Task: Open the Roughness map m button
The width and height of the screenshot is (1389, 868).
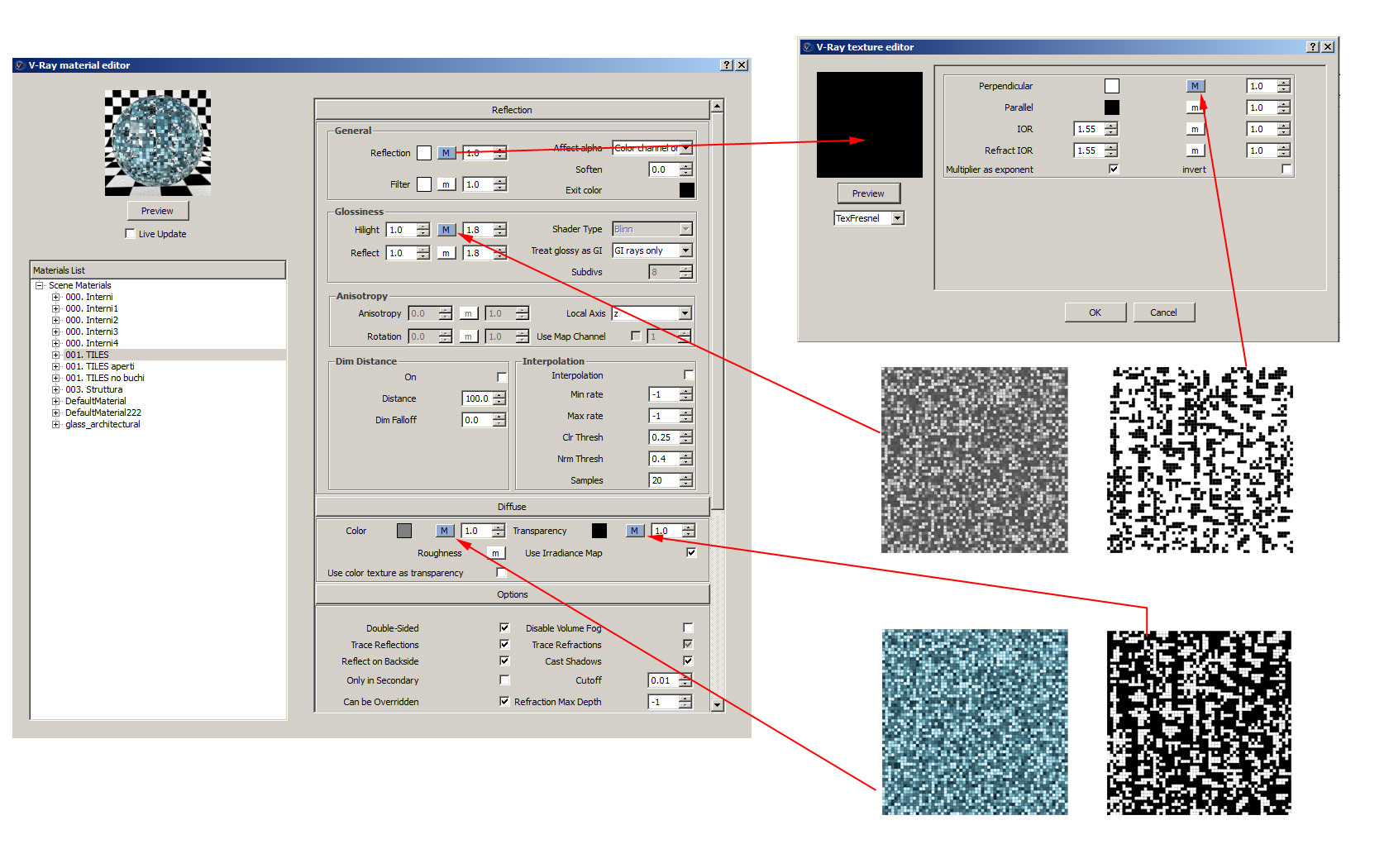Action: [x=495, y=553]
